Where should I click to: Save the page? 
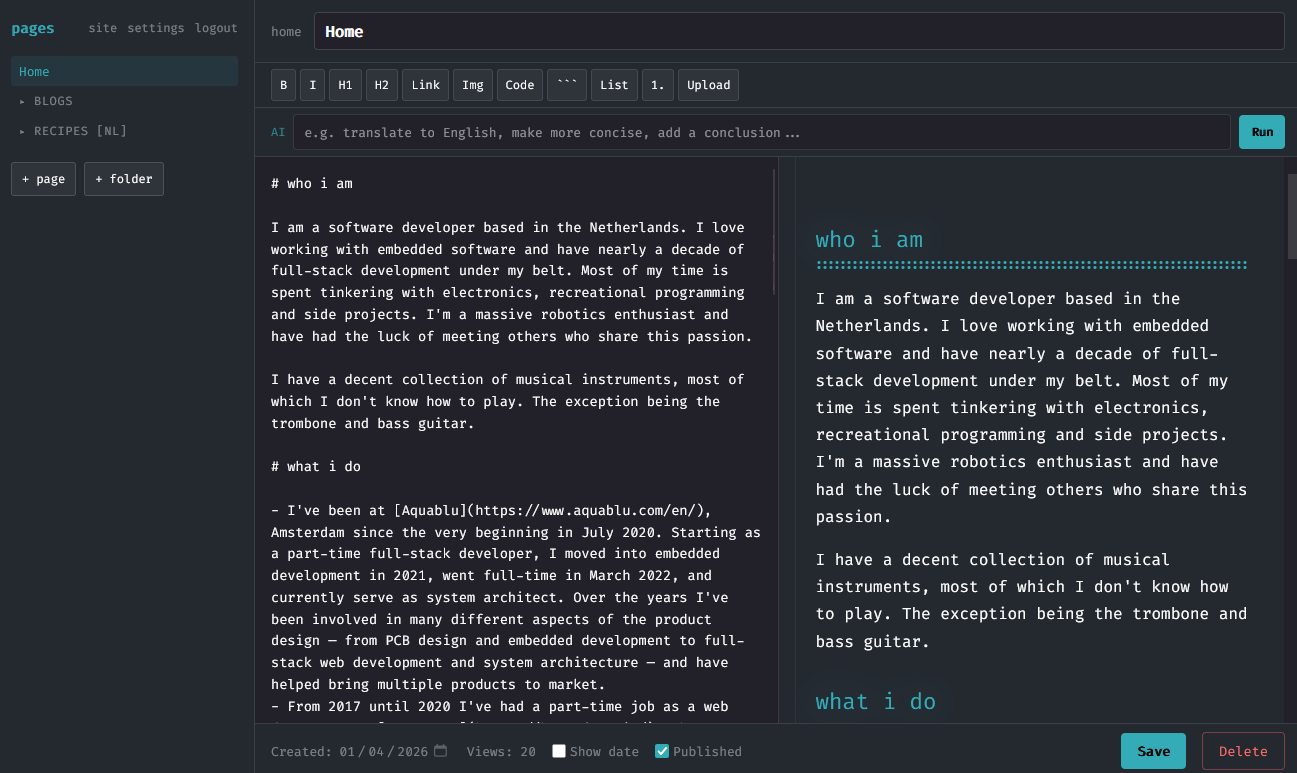click(1153, 751)
